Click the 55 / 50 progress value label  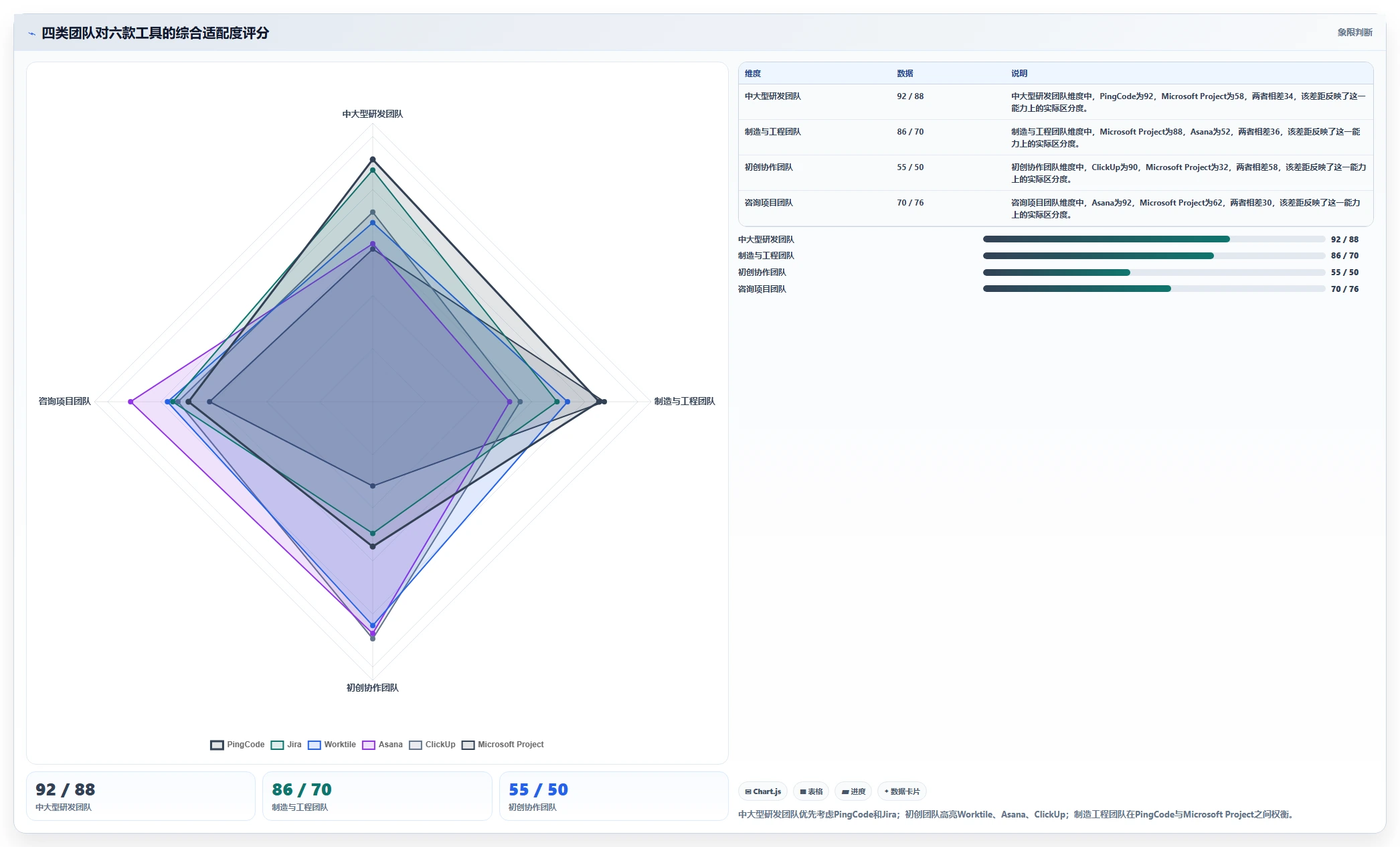point(1344,273)
